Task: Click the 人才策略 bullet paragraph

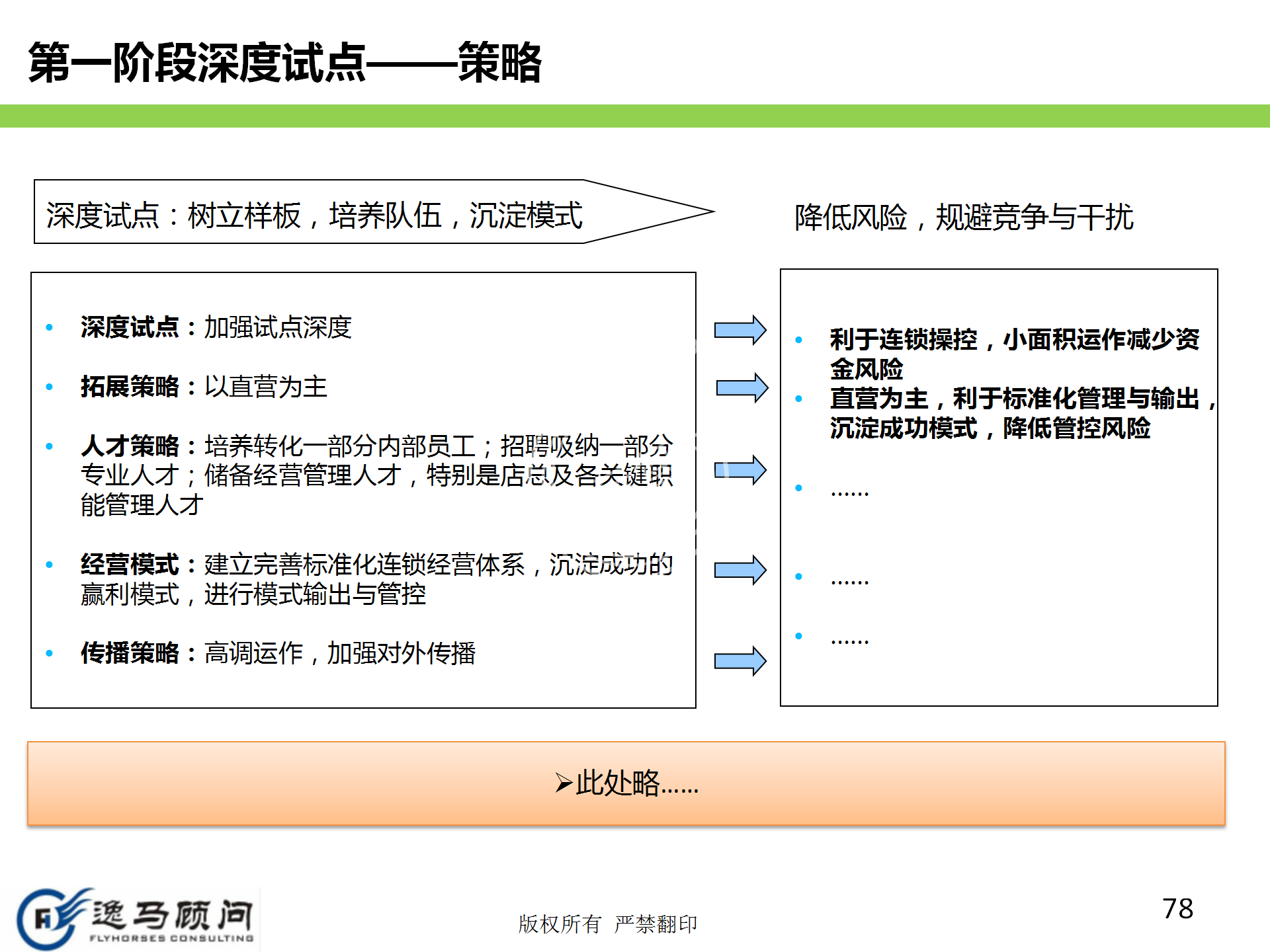Action: pyautogui.click(x=376, y=475)
